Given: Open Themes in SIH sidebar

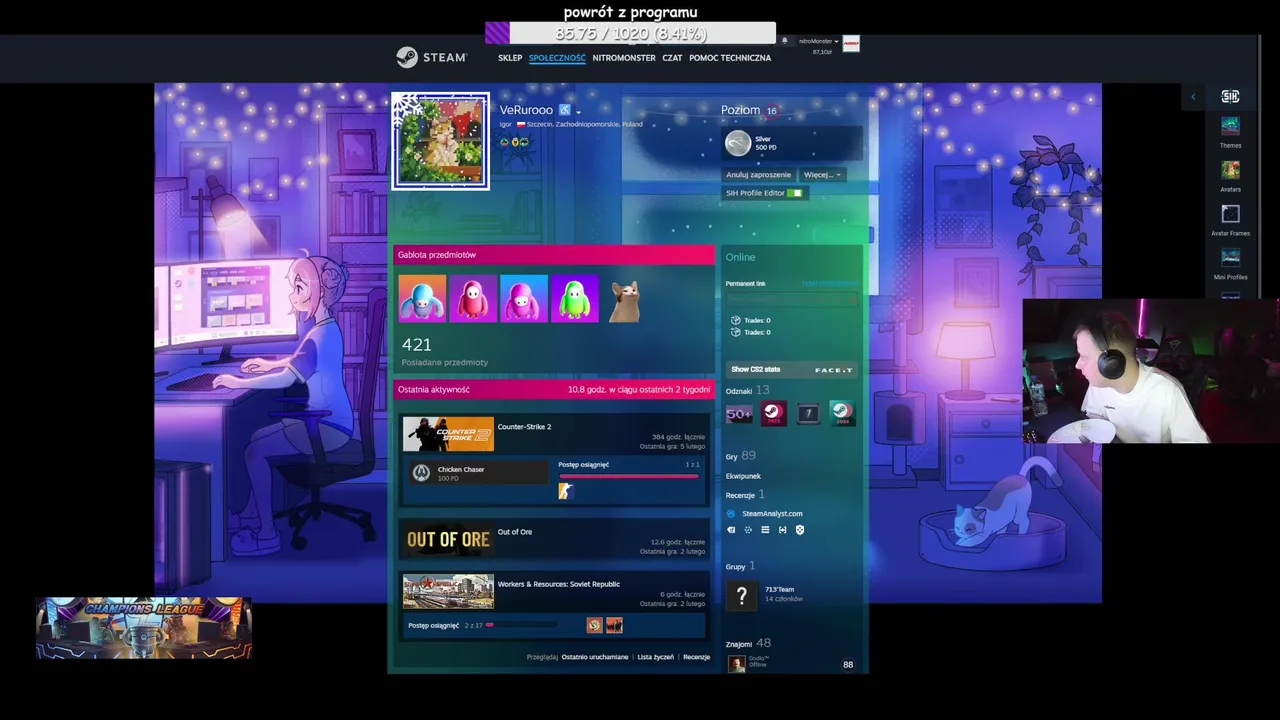Looking at the screenshot, I should pyautogui.click(x=1230, y=132).
